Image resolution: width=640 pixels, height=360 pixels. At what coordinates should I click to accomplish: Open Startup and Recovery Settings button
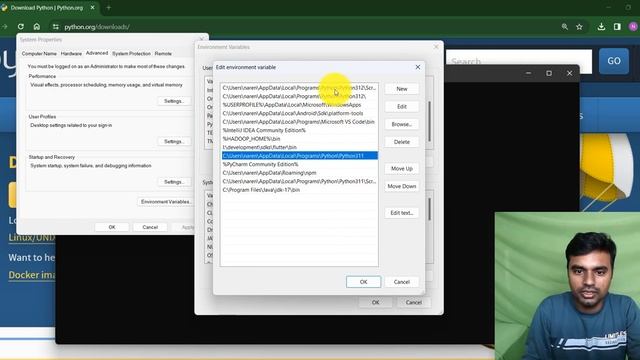pyautogui.click(x=174, y=182)
